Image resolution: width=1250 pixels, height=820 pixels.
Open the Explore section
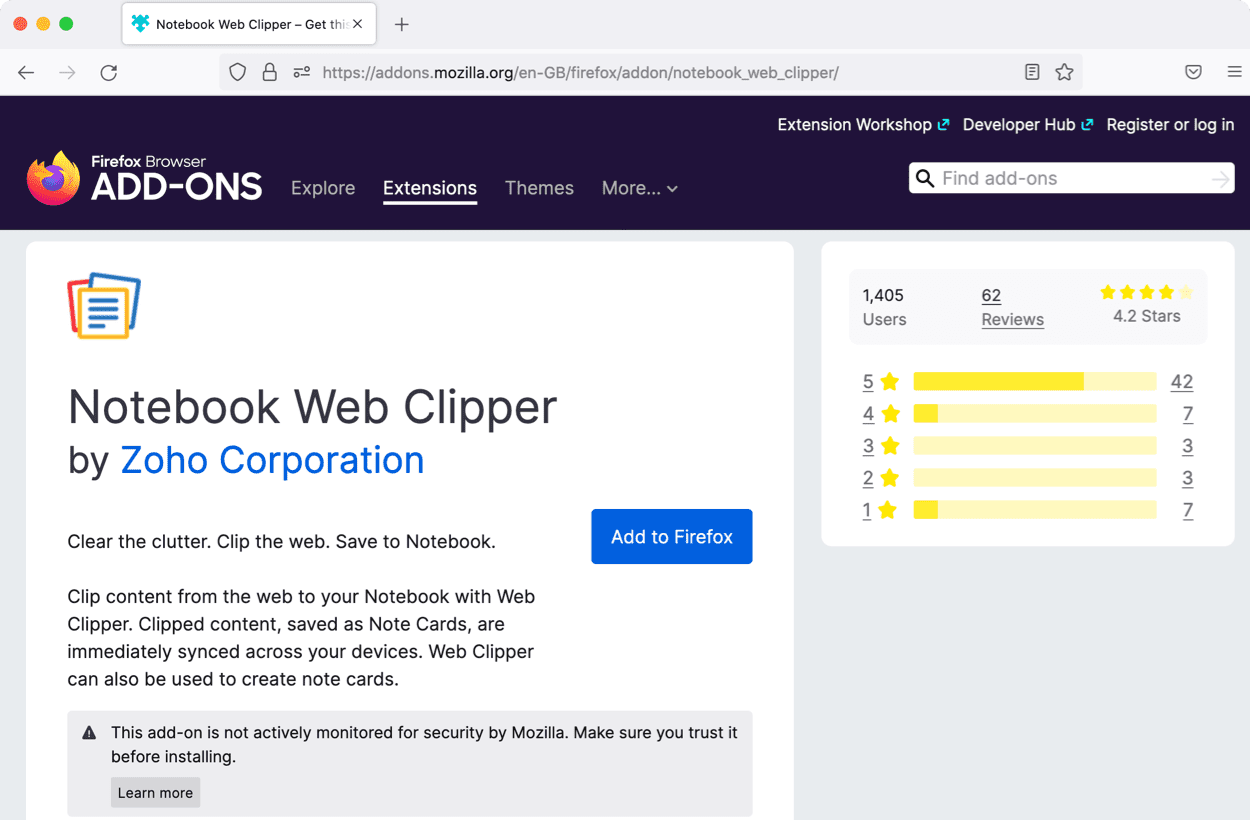click(x=323, y=188)
